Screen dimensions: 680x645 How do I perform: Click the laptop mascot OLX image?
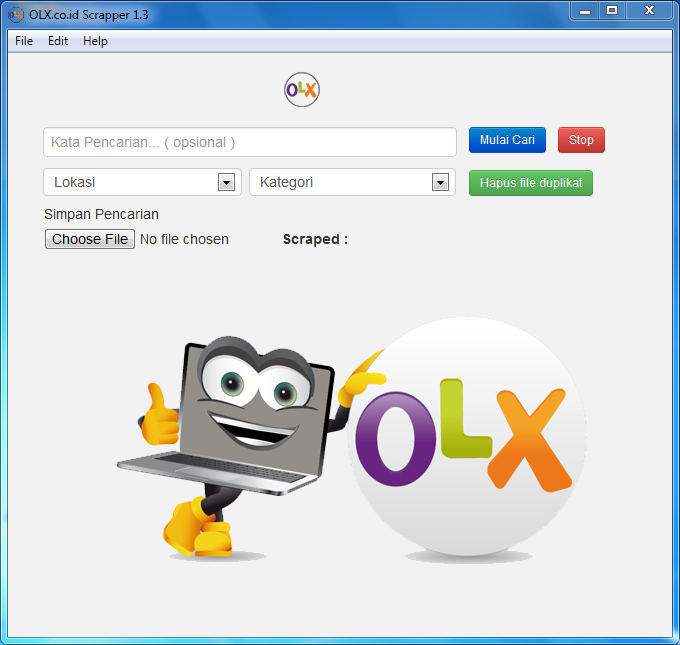(x=351, y=439)
